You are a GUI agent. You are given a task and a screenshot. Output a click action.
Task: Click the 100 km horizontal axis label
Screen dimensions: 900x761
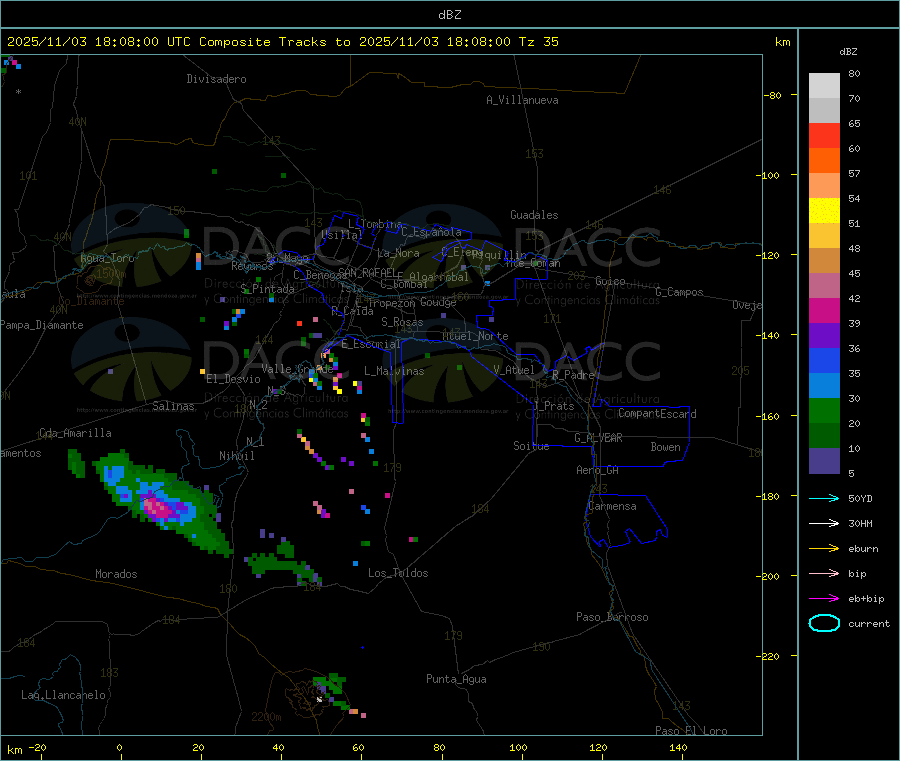pyautogui.click(x=518, y=747)
